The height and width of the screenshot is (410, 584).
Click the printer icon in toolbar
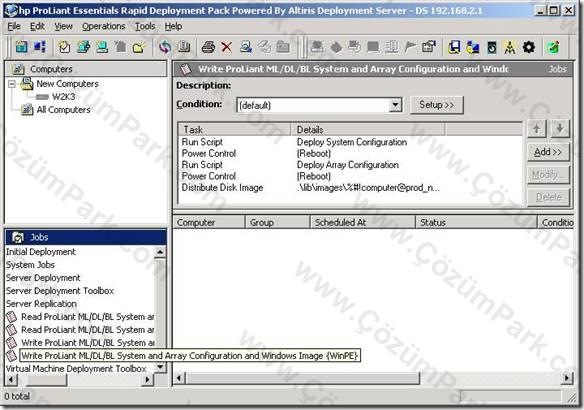pos(208,47)
